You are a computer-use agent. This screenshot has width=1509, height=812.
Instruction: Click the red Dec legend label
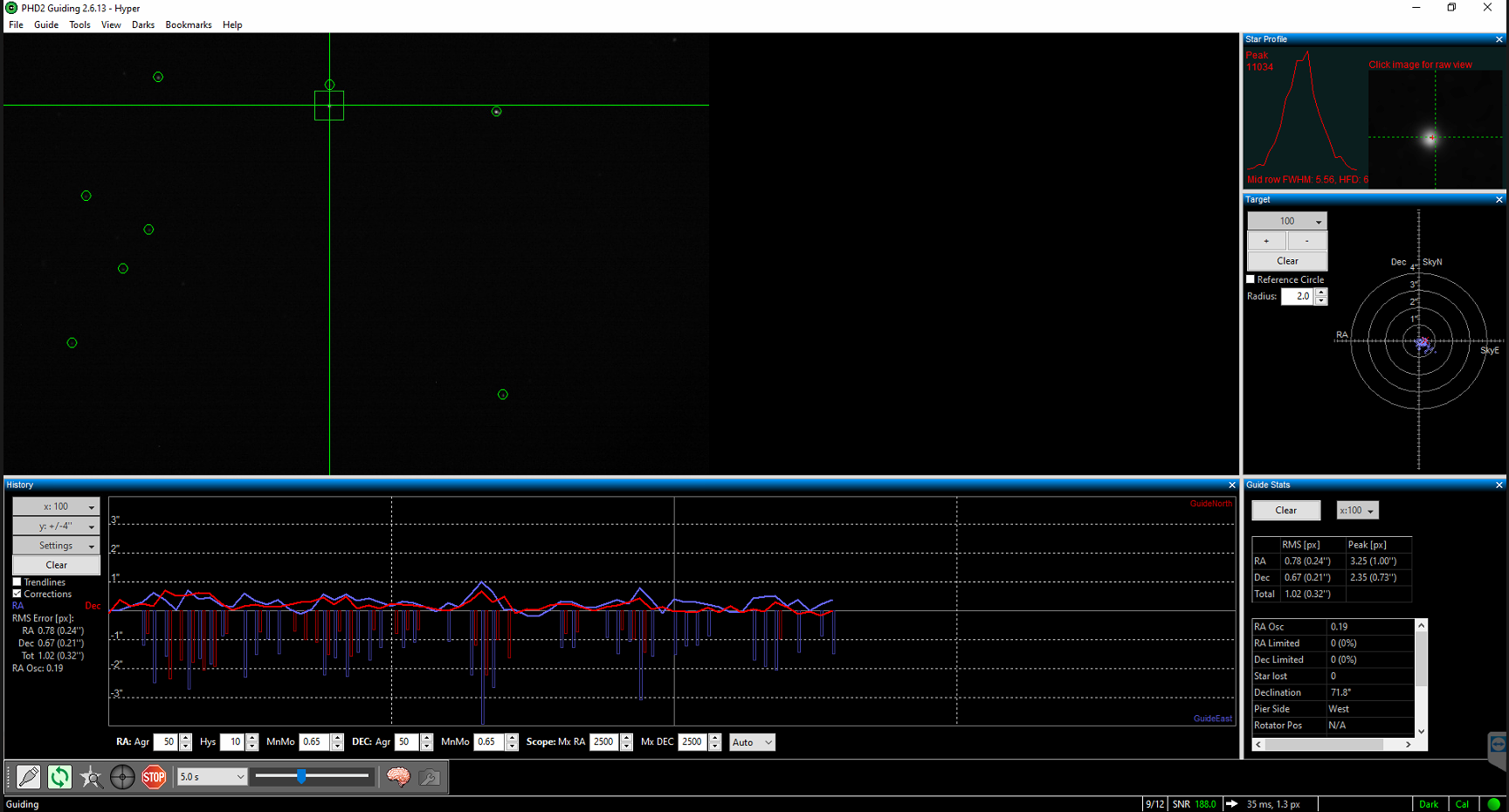tap(93, 606)
